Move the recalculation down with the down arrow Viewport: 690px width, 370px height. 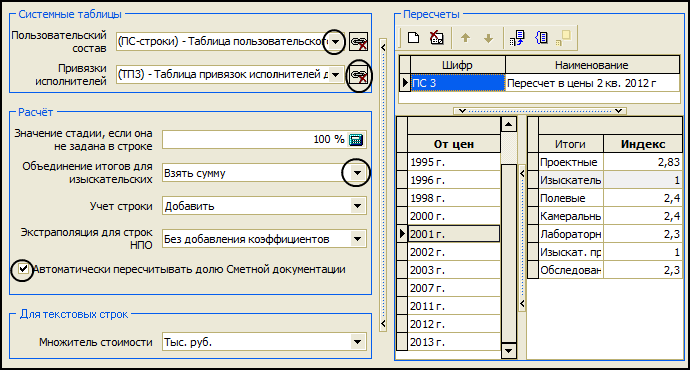[x=488, y=38]
